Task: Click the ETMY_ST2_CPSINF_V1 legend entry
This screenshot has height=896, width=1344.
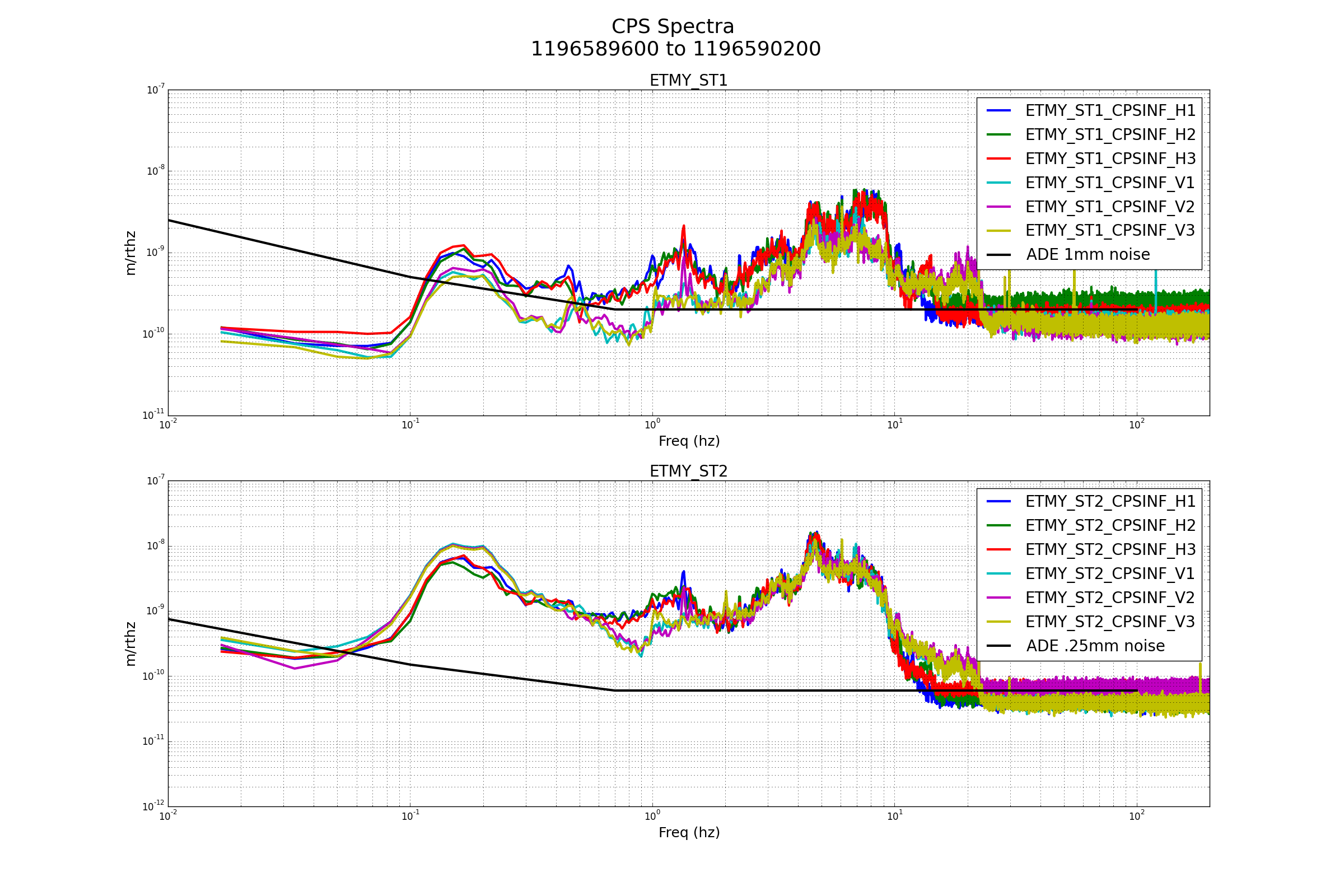Action: [x=1110, y=573]
